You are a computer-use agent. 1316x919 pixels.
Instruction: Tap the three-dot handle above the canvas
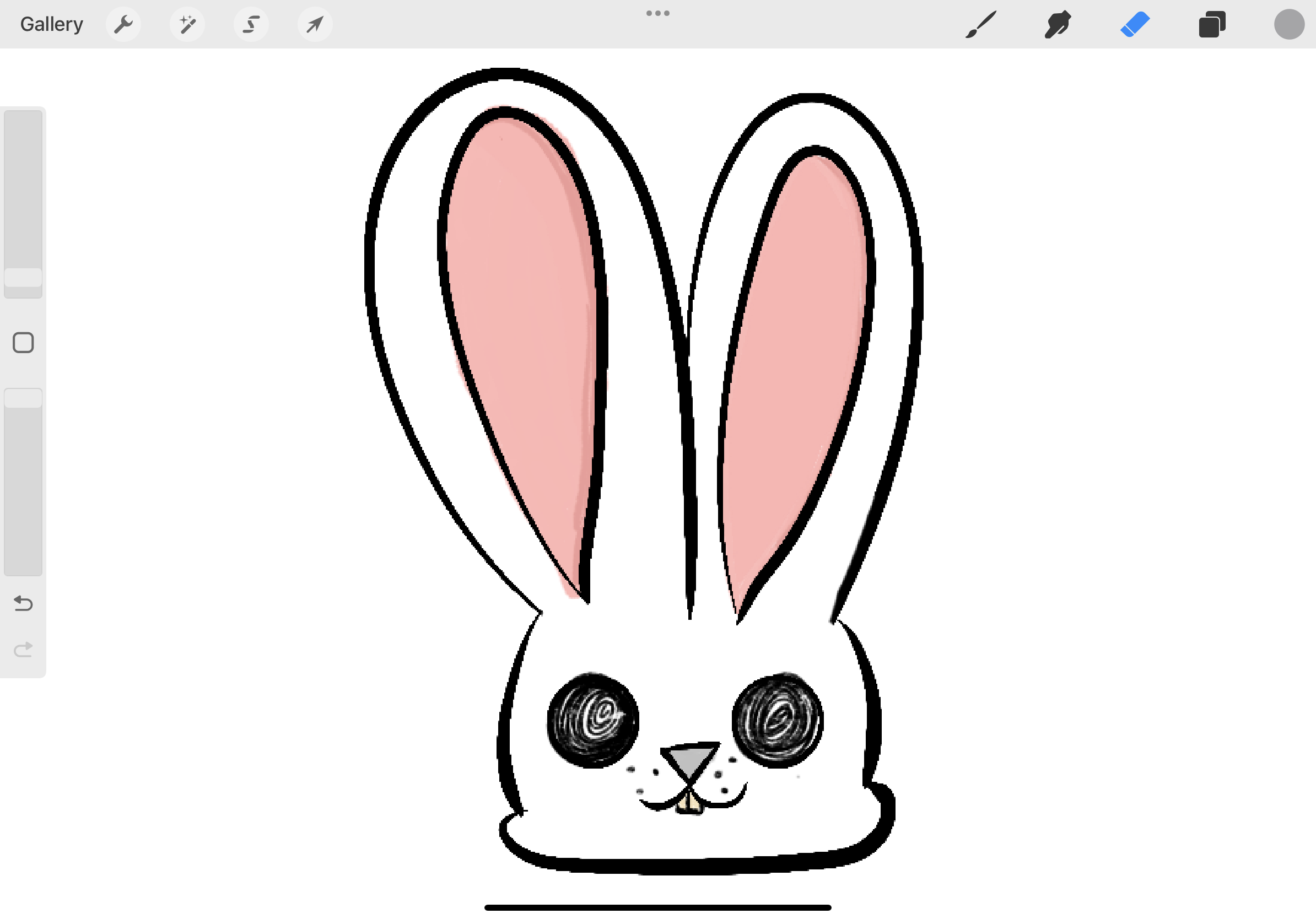657,13
